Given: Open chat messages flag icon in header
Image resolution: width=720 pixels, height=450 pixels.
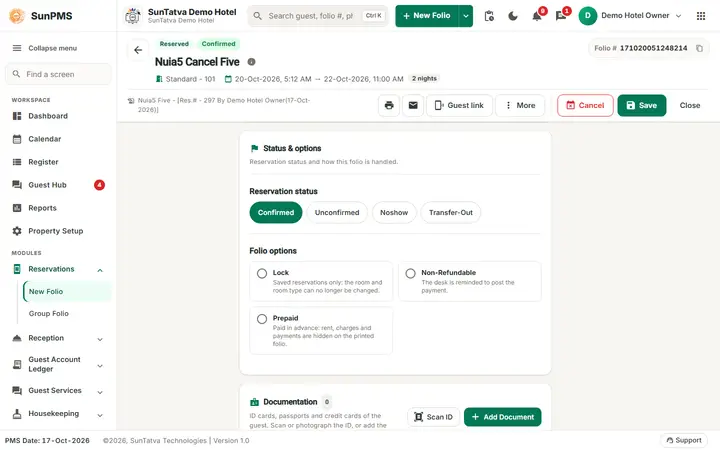Looking at the screenshot, I should (x=561, y=17).
